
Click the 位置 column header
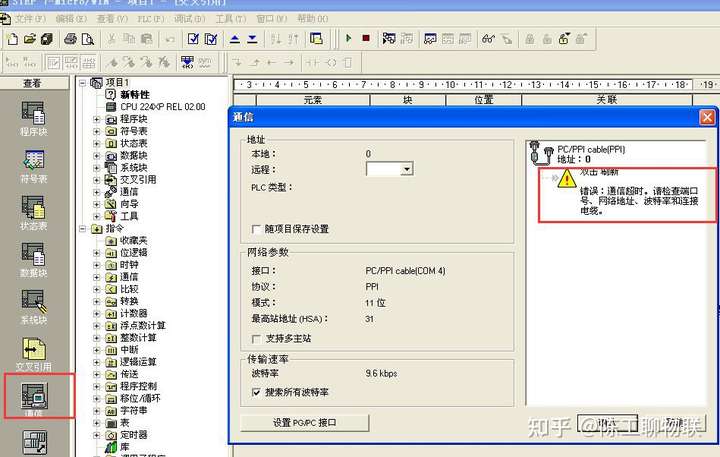click(484, 100)
